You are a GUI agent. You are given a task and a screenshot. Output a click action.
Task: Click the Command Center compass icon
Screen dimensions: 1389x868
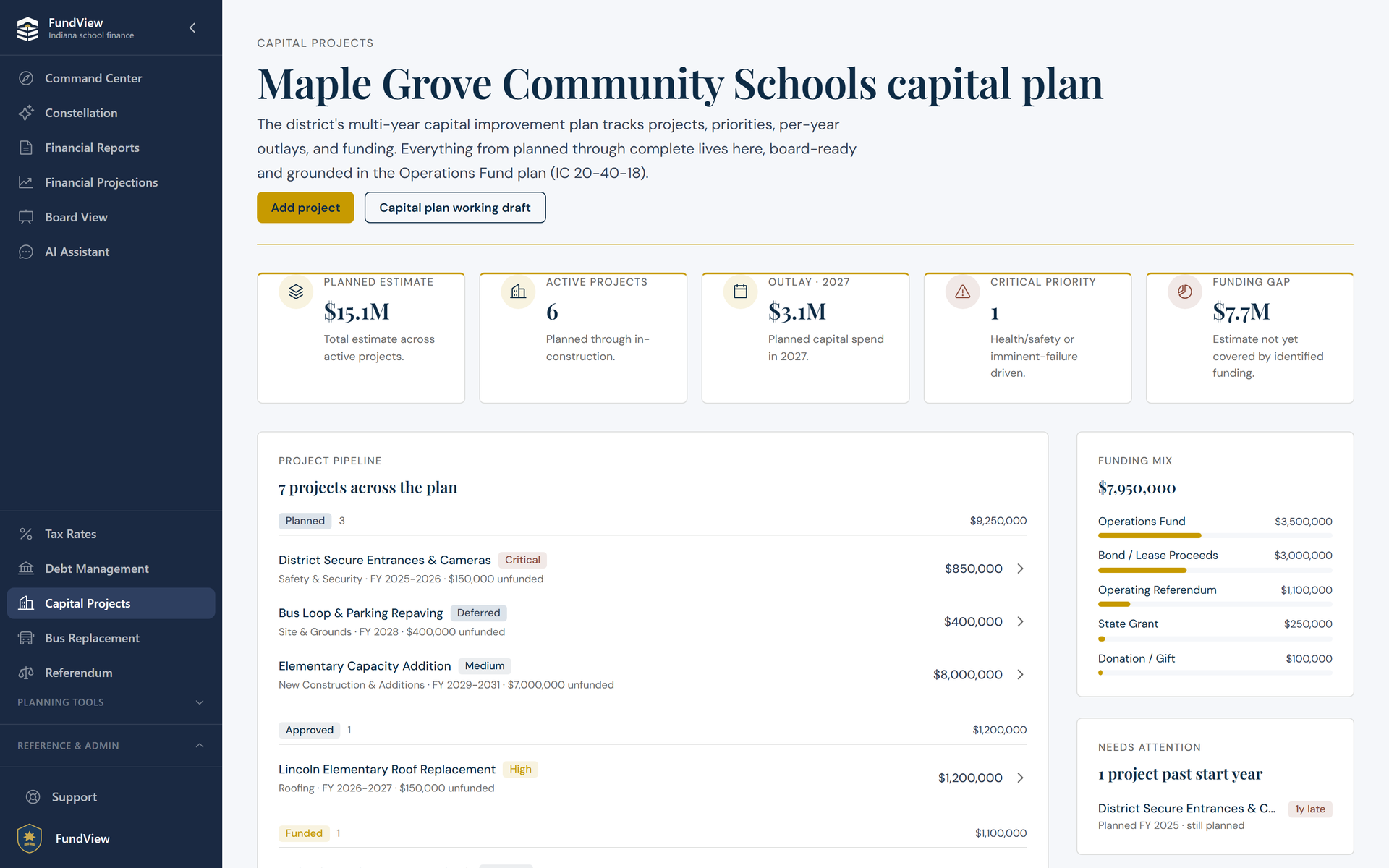click(26, 78)
